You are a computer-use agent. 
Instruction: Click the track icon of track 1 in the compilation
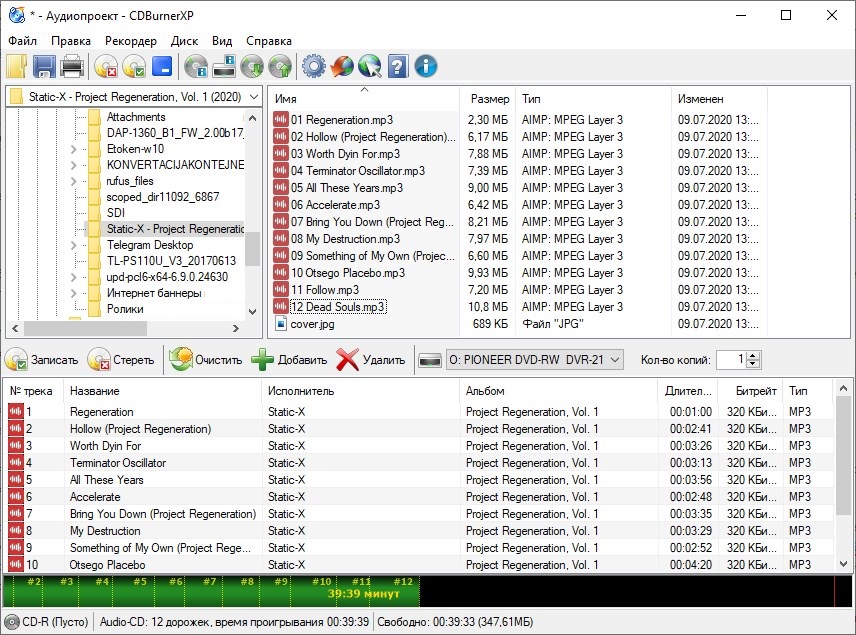[x=16, y=412]
